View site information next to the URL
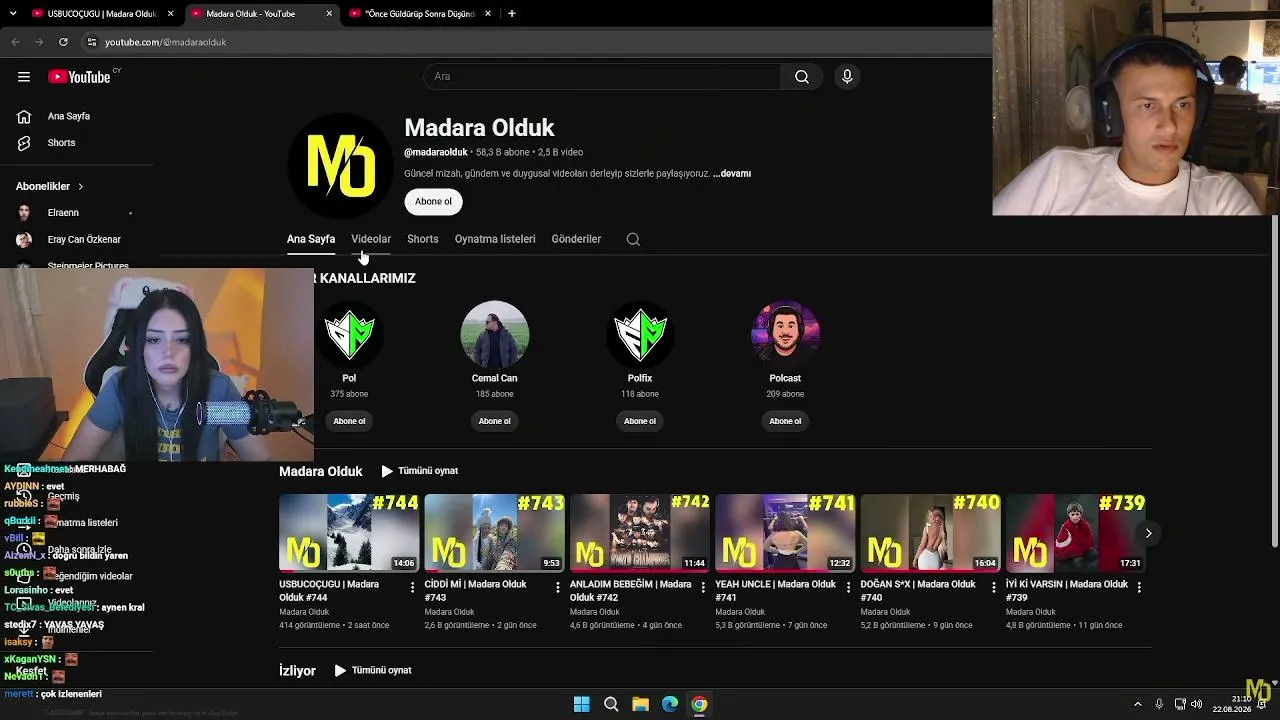 [x=92, y=42]
